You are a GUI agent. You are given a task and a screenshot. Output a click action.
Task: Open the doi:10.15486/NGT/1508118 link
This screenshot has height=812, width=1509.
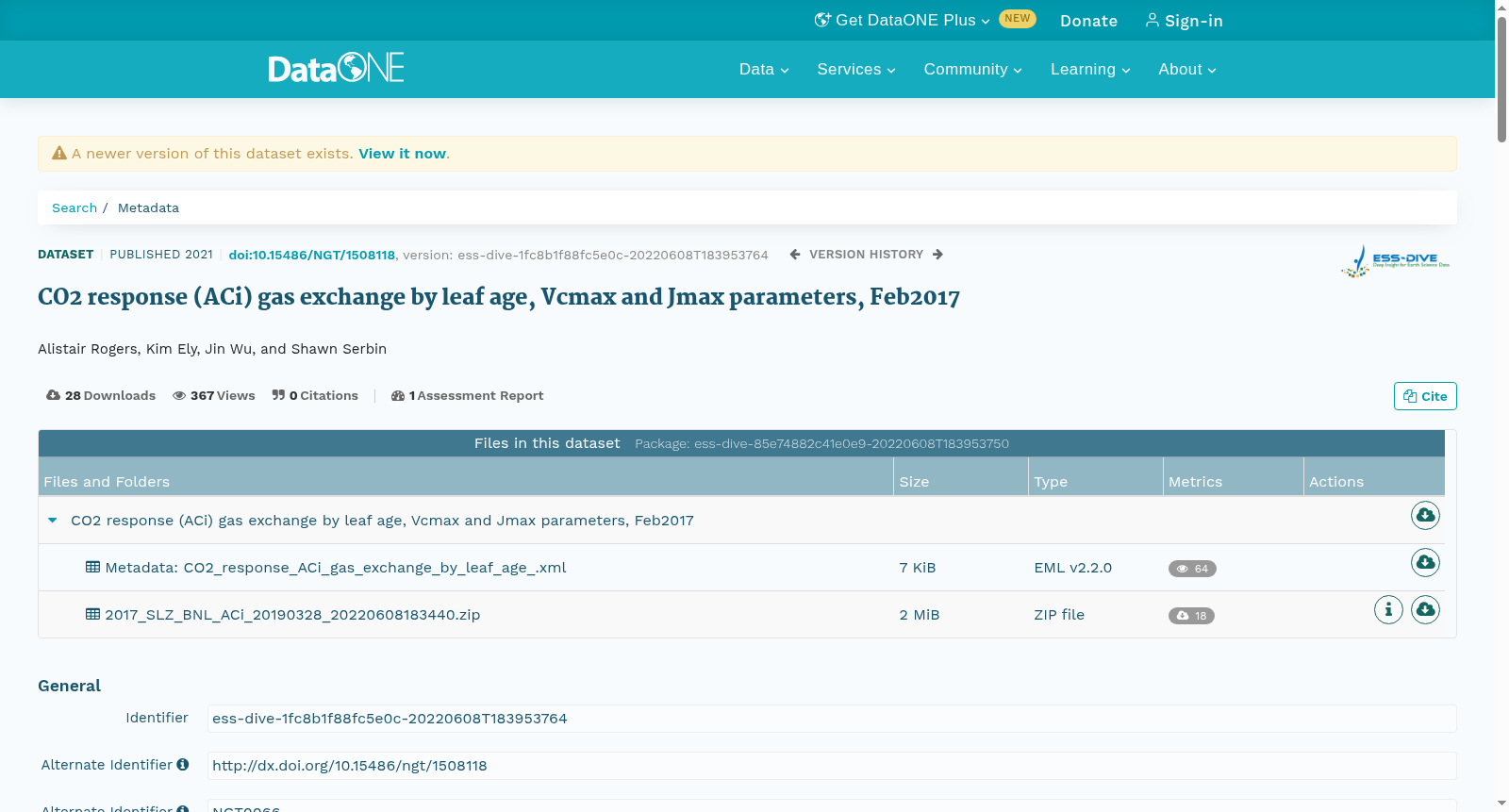311,256
